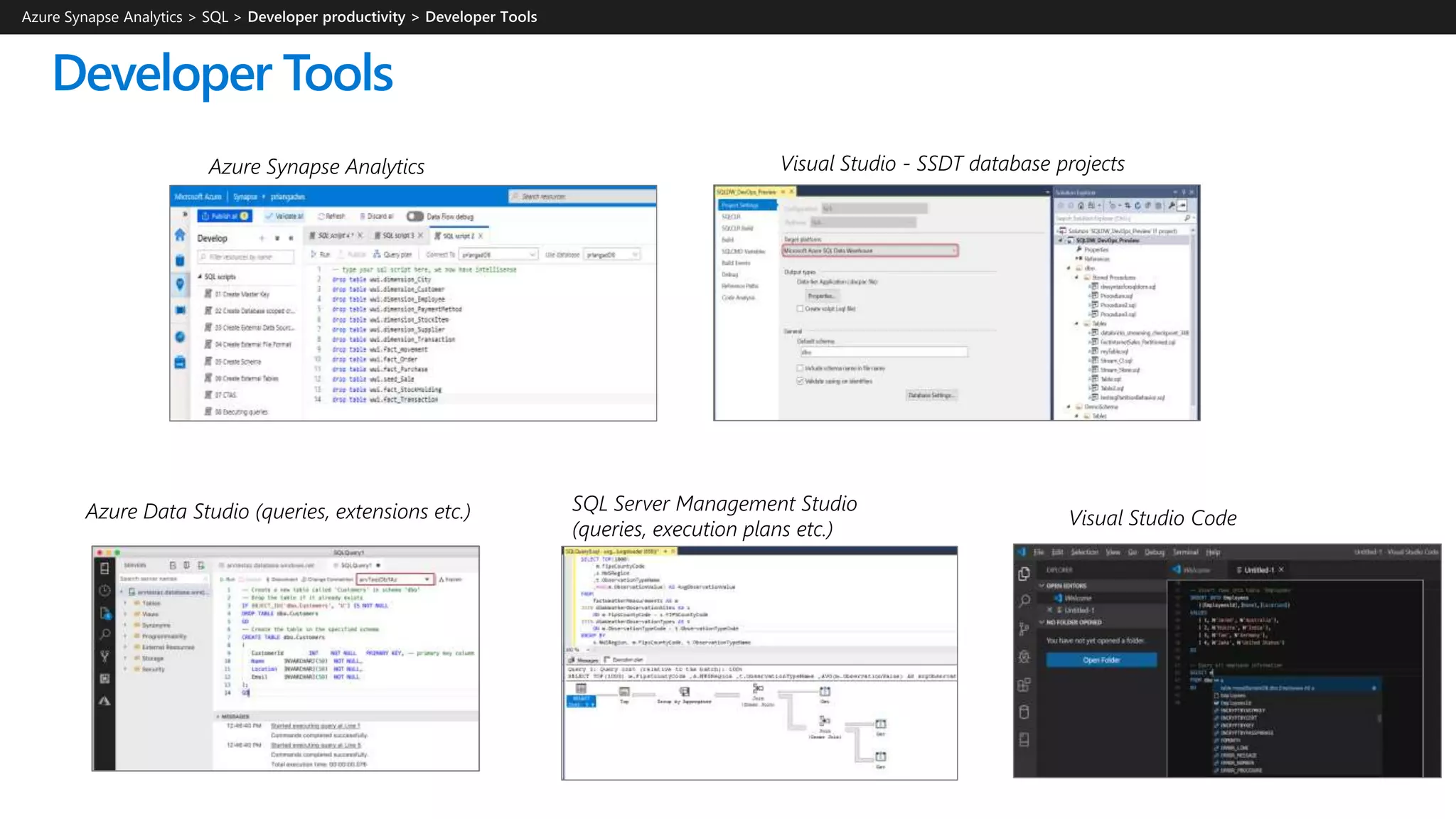The height and width of the screenshot is (819, 1456).
Task: Click the VS Code logo in the title bar
Action: [1022, 552]
